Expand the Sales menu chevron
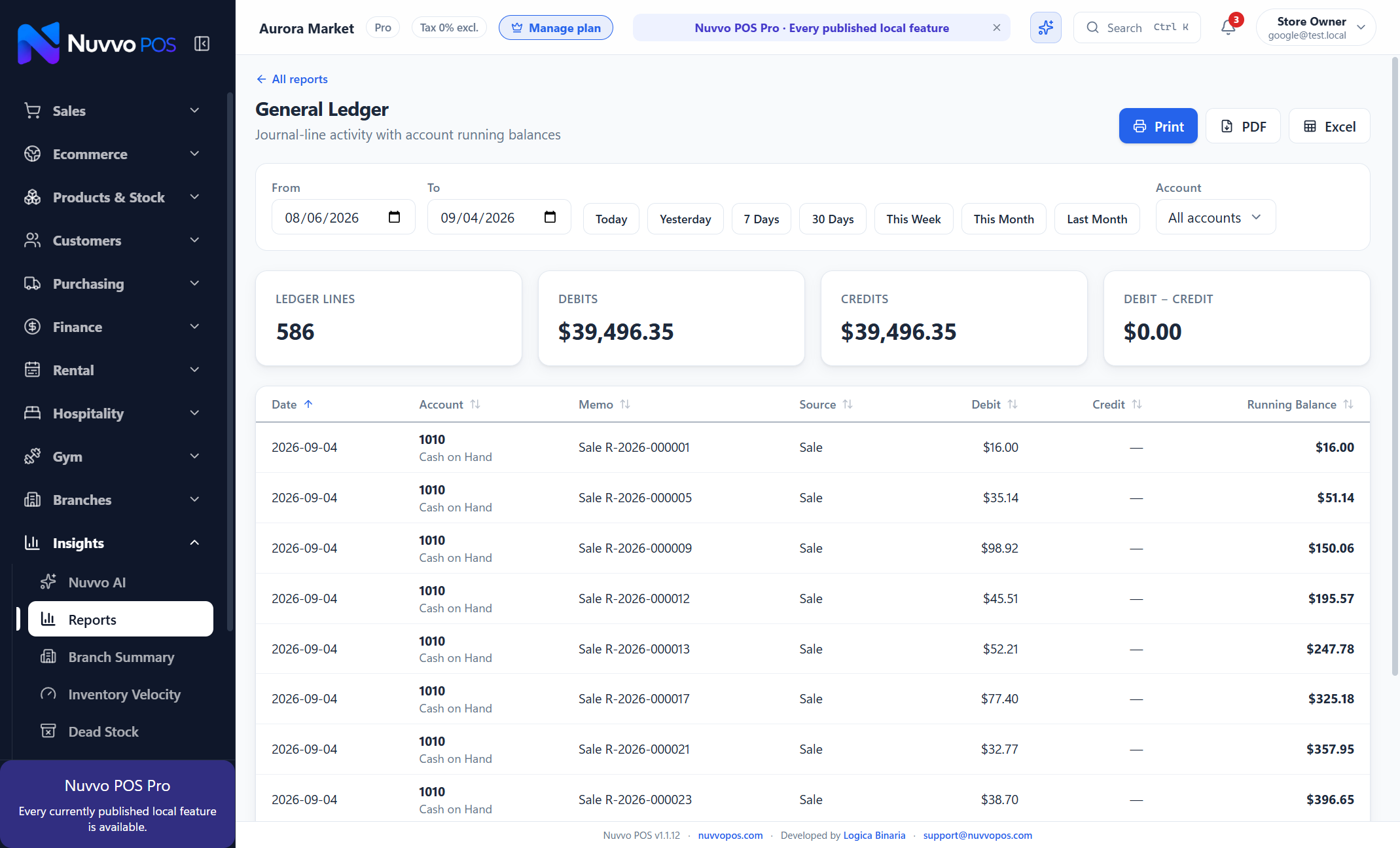Screen dimensions: 1400x848 coord(194,111)
